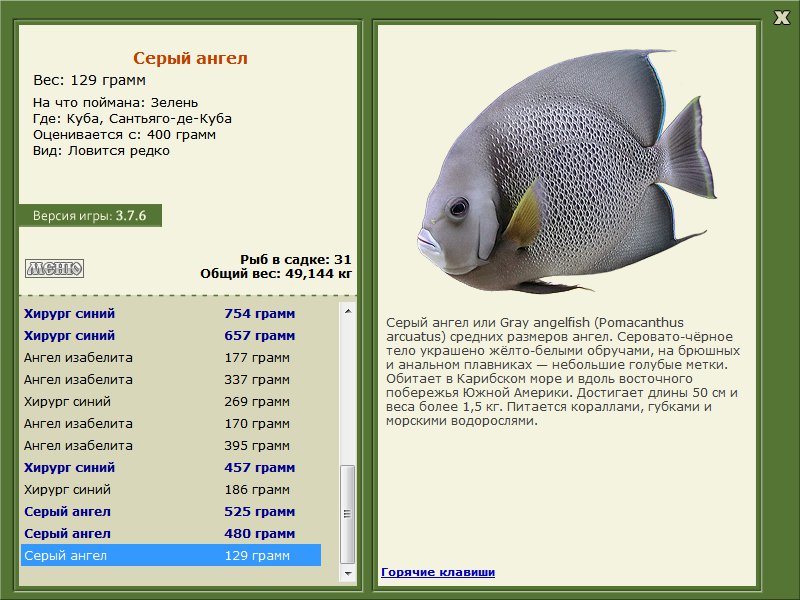Click the Где: Куба, Сантьяго-де-Куба line
The height and width of the screenshot is (600, 800).
point(132,119)
